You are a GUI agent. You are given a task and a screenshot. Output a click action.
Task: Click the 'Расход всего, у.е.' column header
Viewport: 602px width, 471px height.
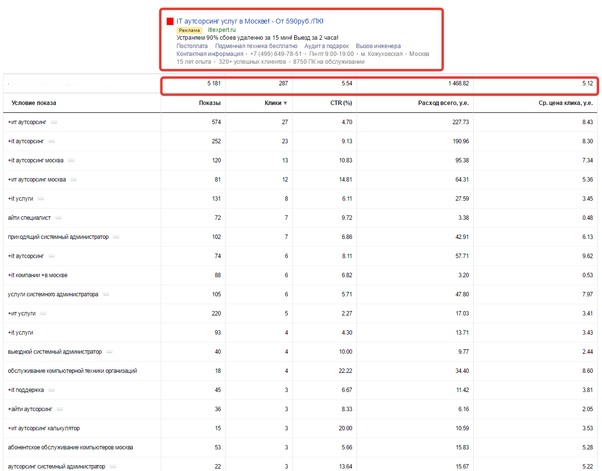443,103
